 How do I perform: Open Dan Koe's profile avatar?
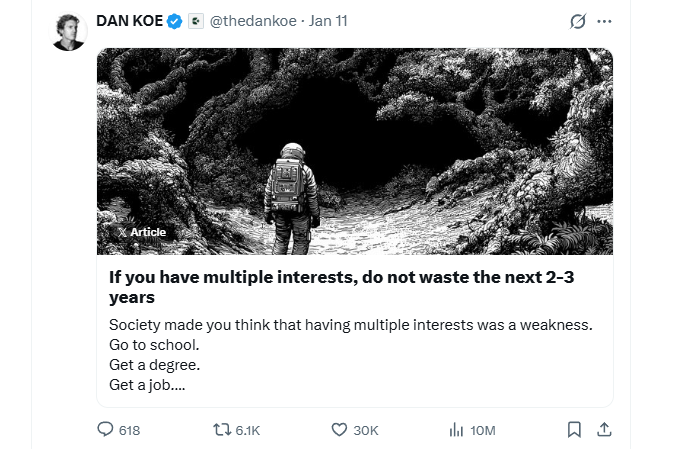coord(68,32)
